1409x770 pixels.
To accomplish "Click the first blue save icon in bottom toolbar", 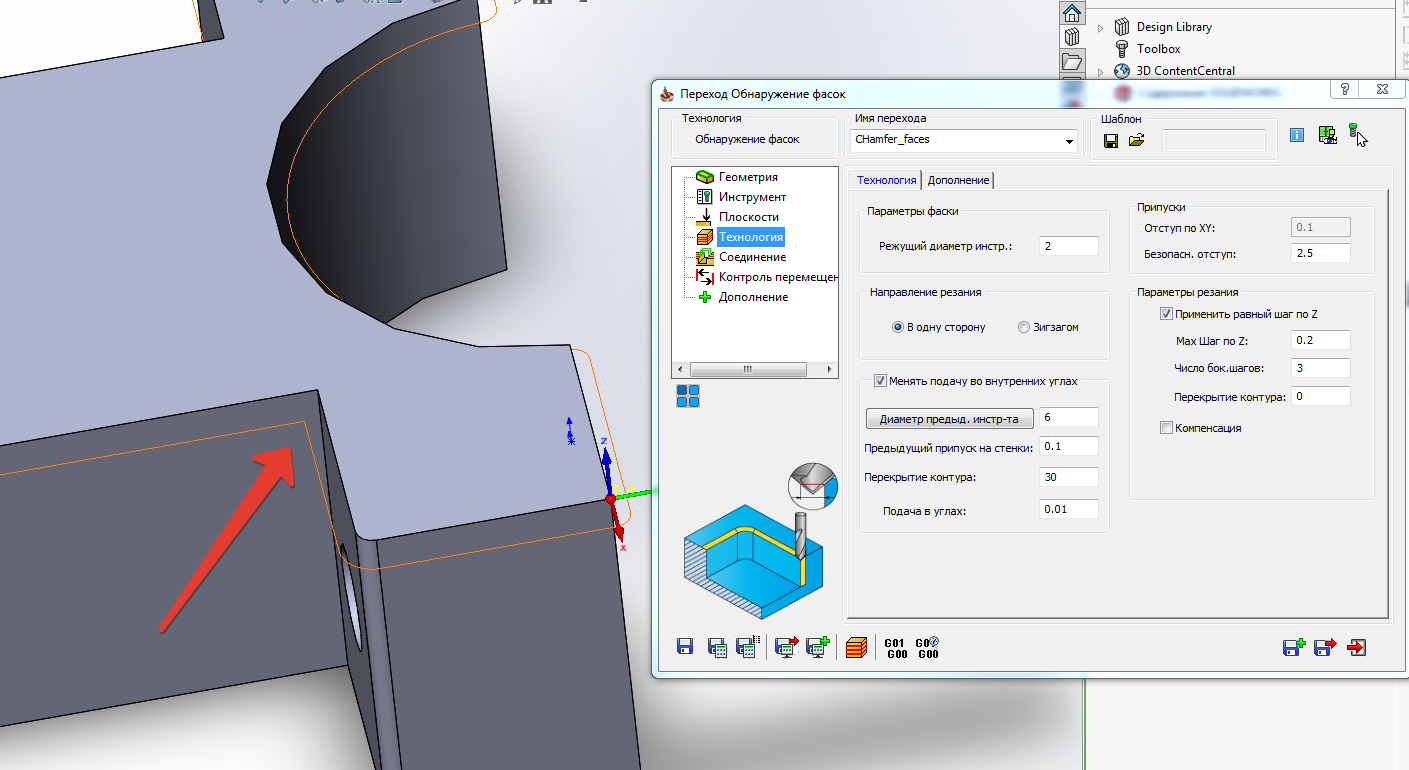I will (685, 647).
